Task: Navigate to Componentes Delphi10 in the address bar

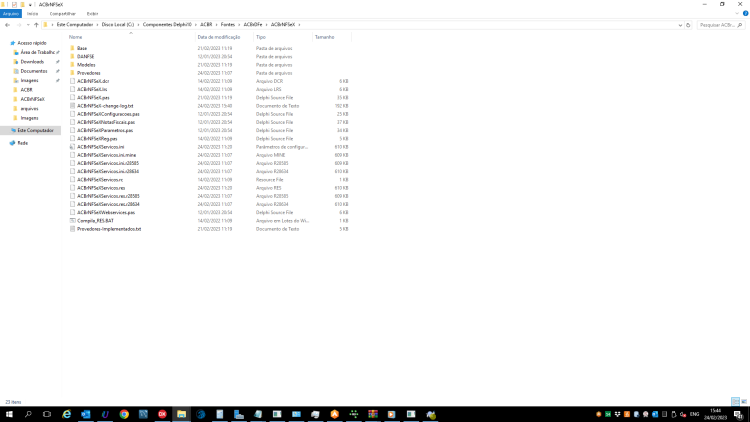Action: (167, 25)
